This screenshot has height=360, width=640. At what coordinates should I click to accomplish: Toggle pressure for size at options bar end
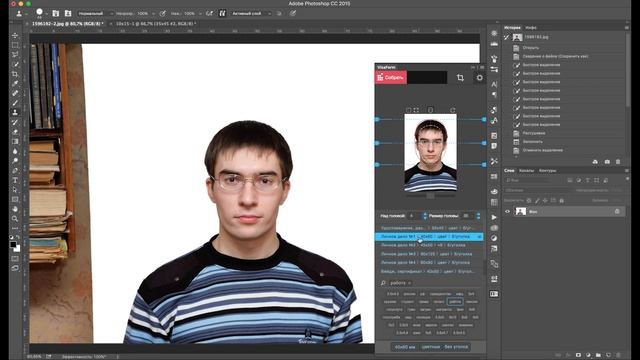click(x=293, y=13)
